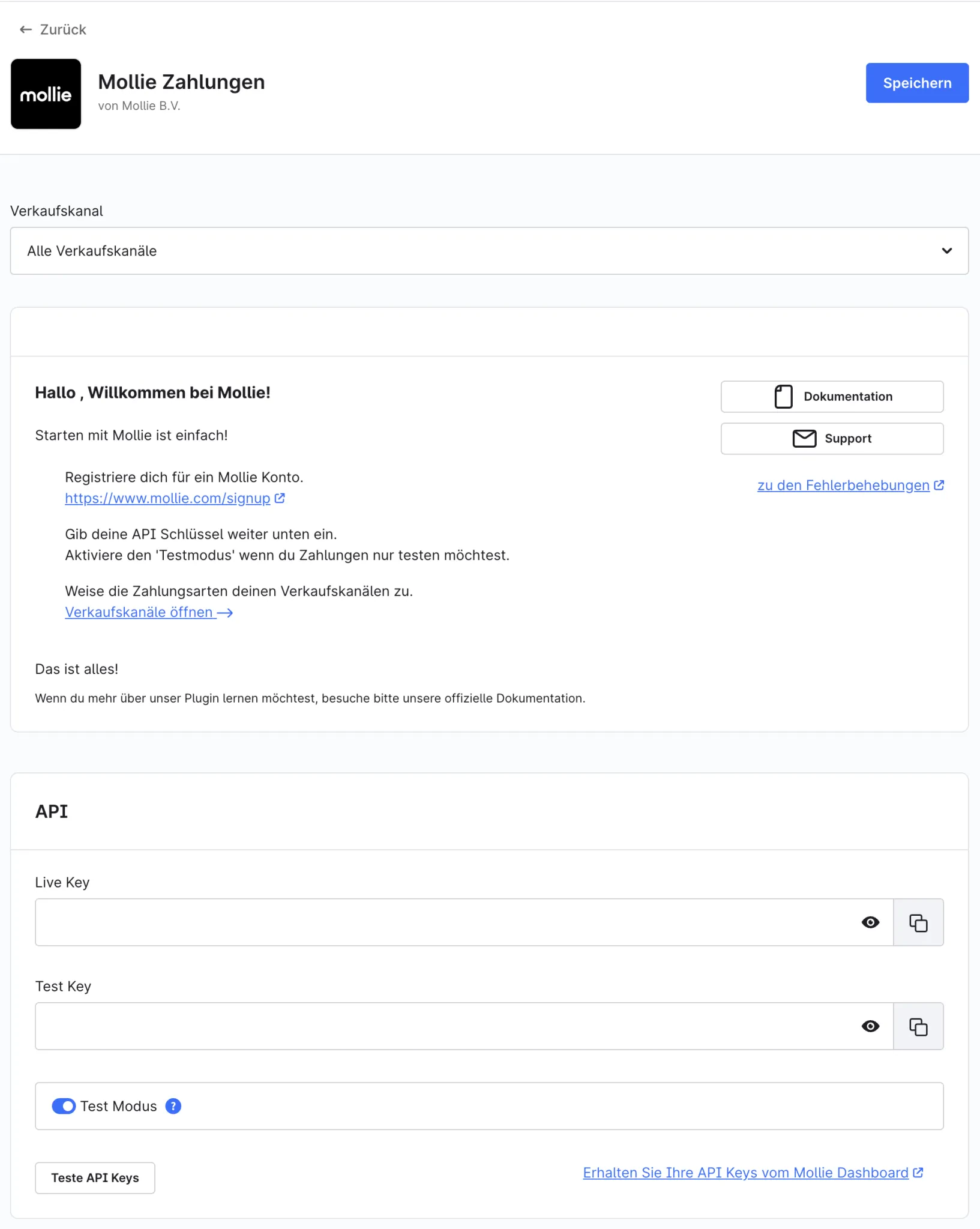
Task: Copy the Test Key value
Action: tap(918, 1026)
